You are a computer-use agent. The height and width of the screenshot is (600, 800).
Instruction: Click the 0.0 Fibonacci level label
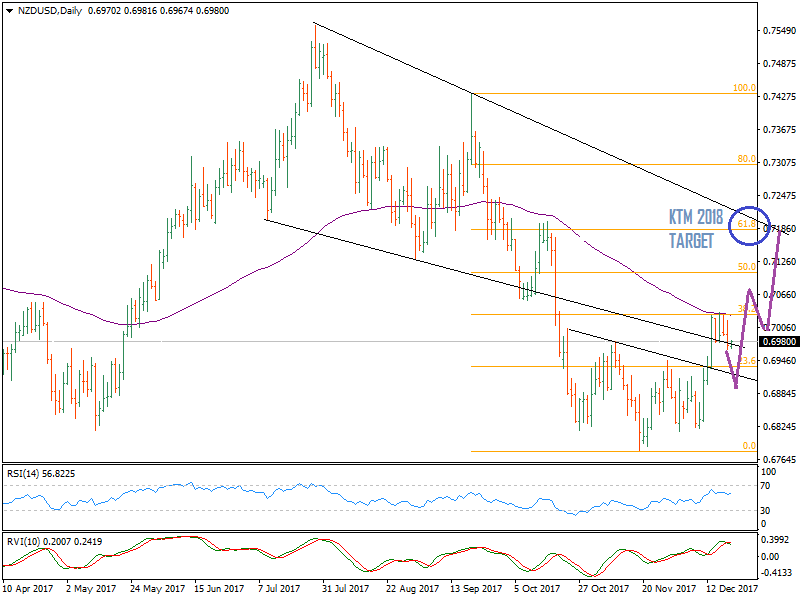(x=748, y=446)
